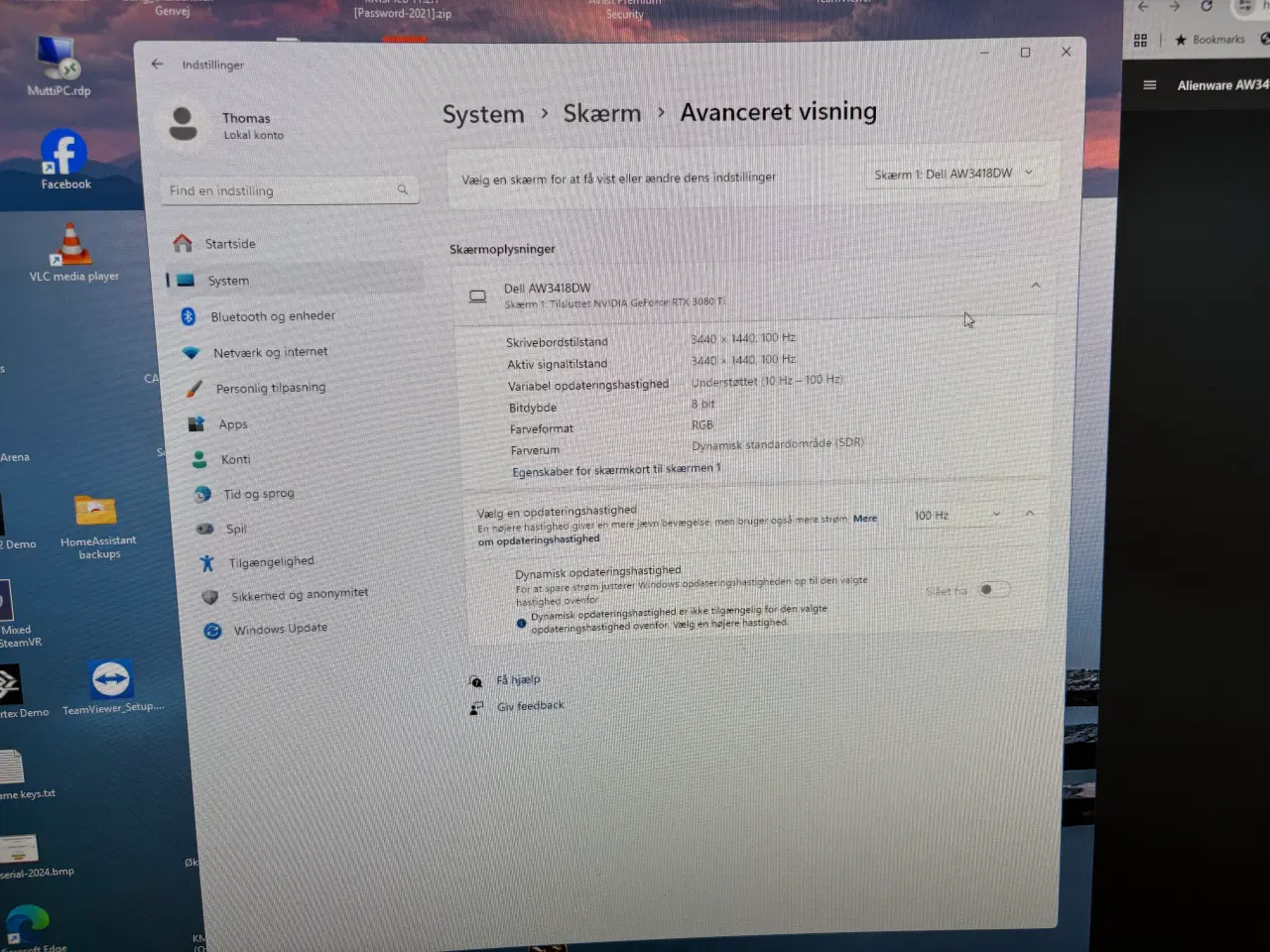This screenshot has width=1270, height=952.
Task: Click the Personlig tilpasning brush icon
Action: click(x=194, y=389)
